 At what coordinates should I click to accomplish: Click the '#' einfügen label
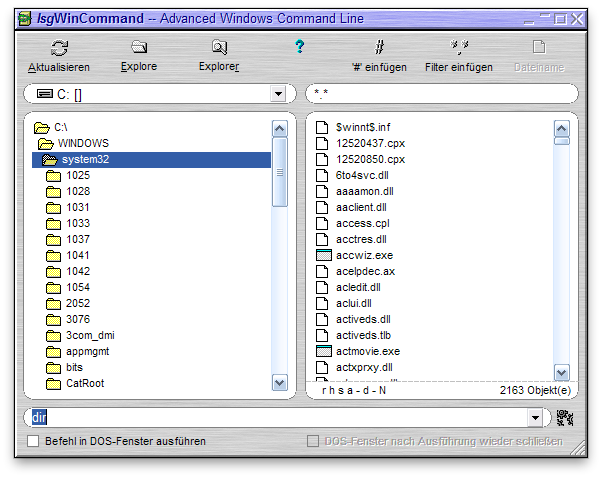(x=379, y=67)
